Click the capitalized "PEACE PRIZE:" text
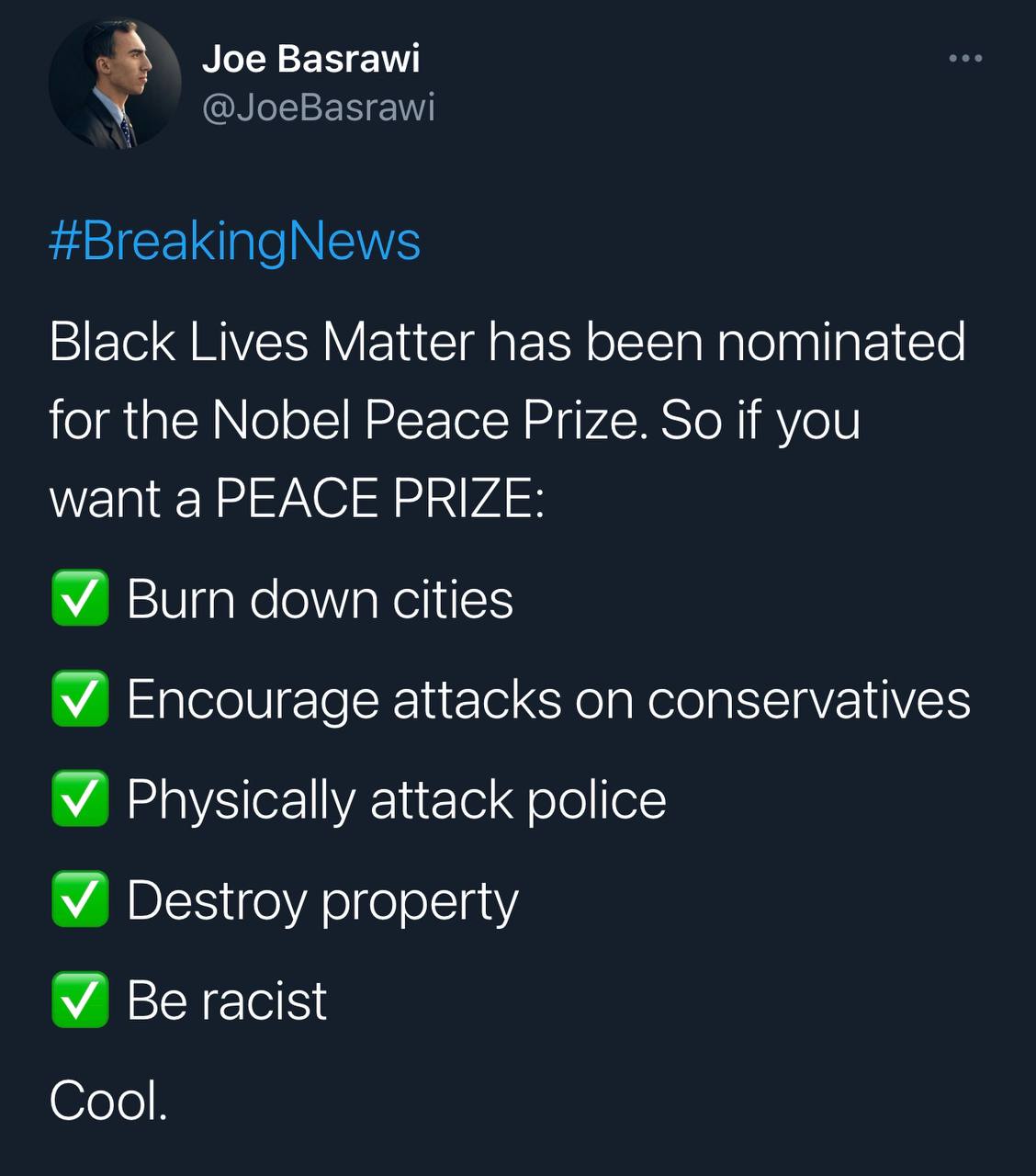1036x1176 pixels. (x=379, y=499)
